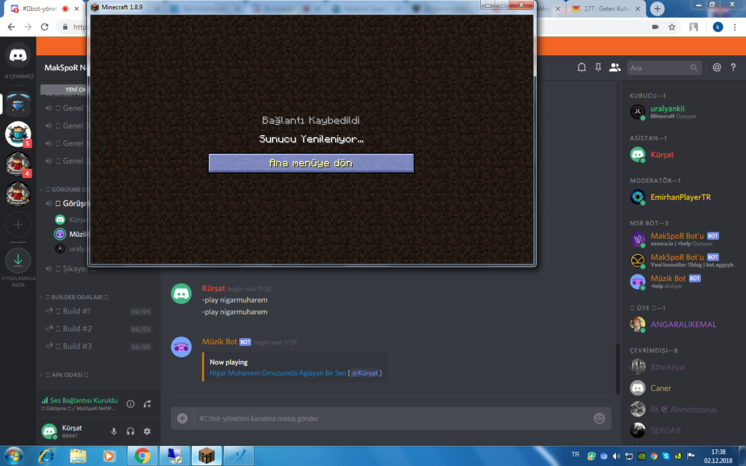Mute microphone in user panel
This screenshot has height=466, width=746.
pos(114,431)
